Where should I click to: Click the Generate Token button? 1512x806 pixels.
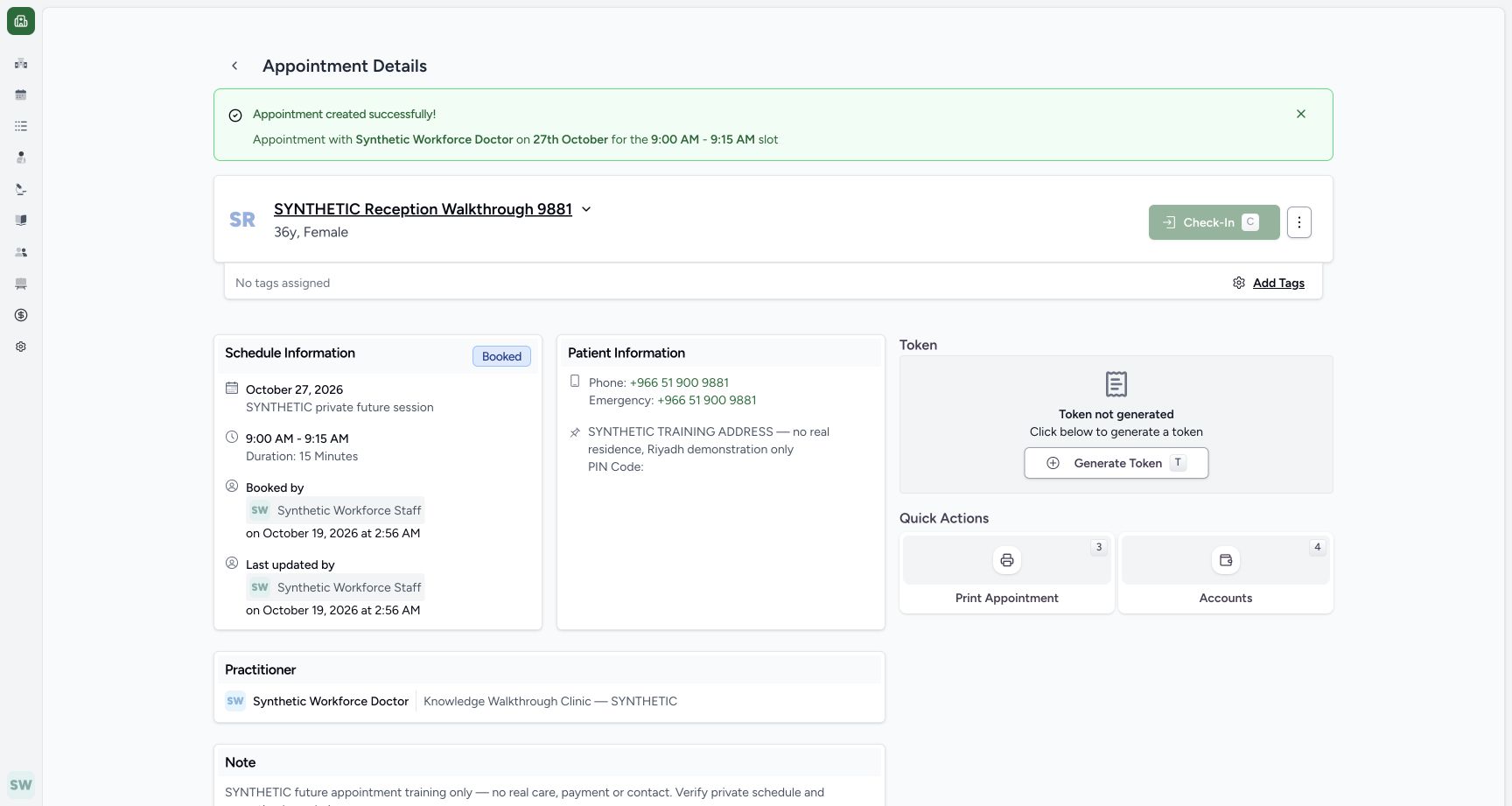tap(1116, 463)
